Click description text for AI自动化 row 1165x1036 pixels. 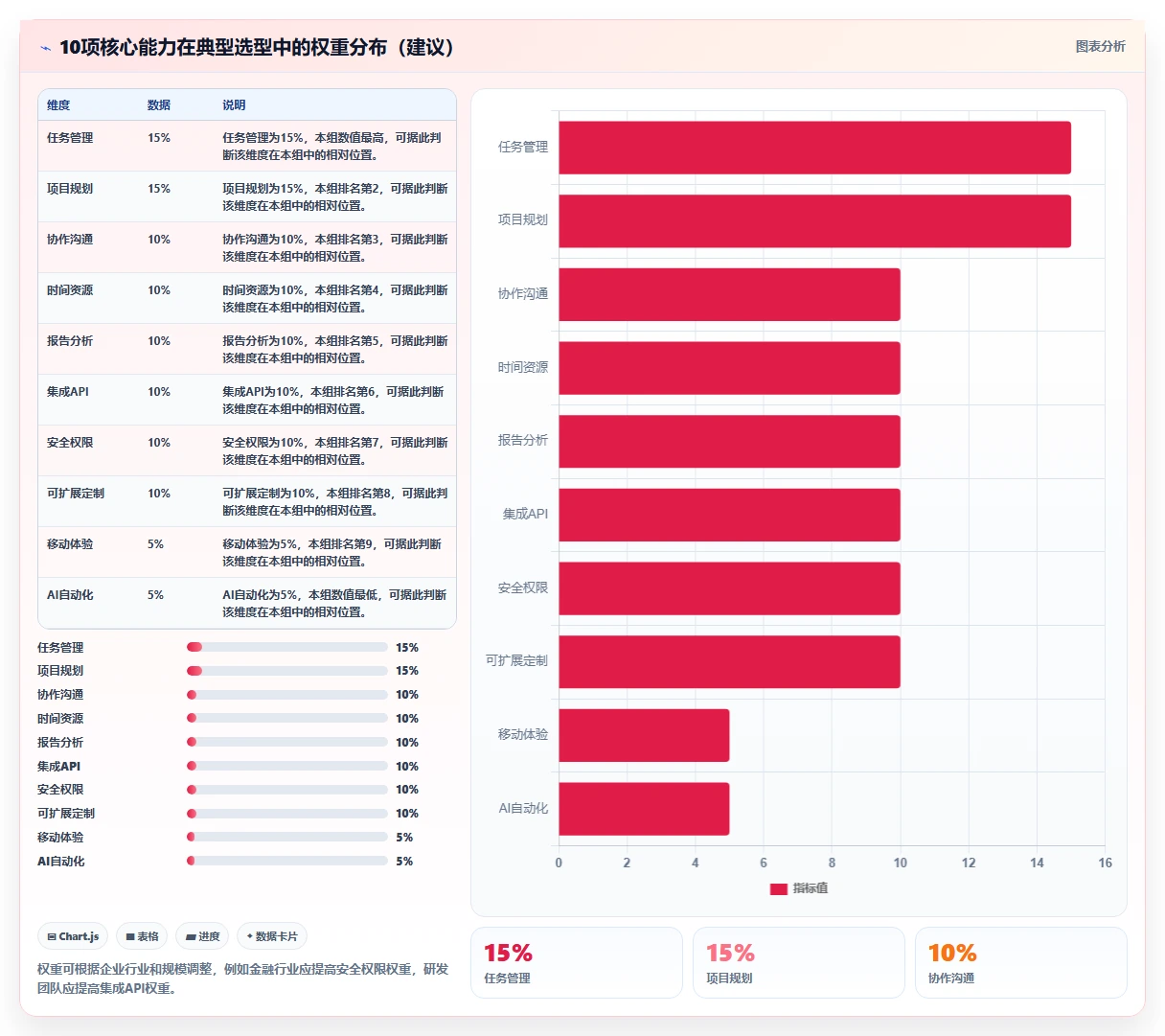point(334,604)
